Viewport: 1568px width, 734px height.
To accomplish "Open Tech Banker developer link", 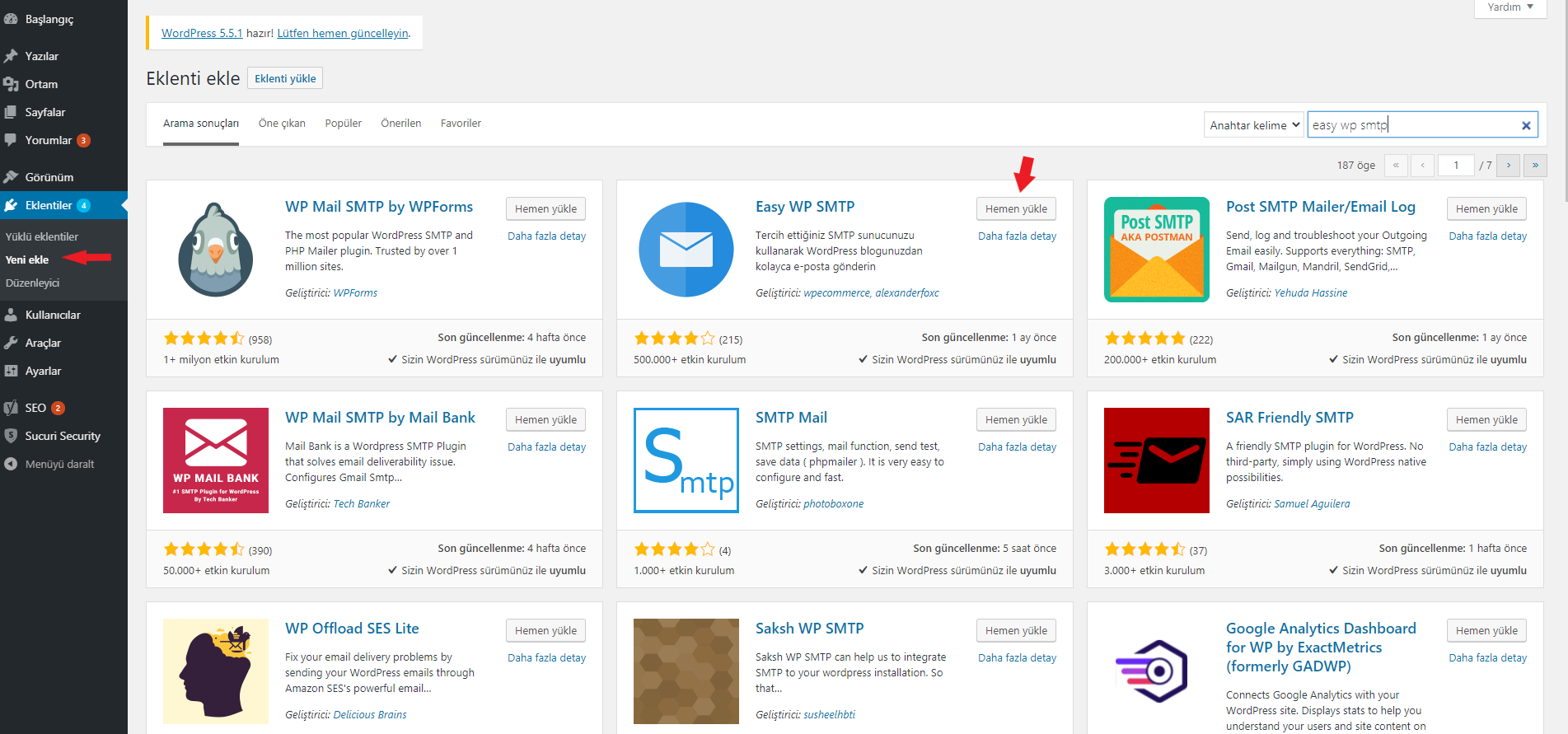I will 361,504.
